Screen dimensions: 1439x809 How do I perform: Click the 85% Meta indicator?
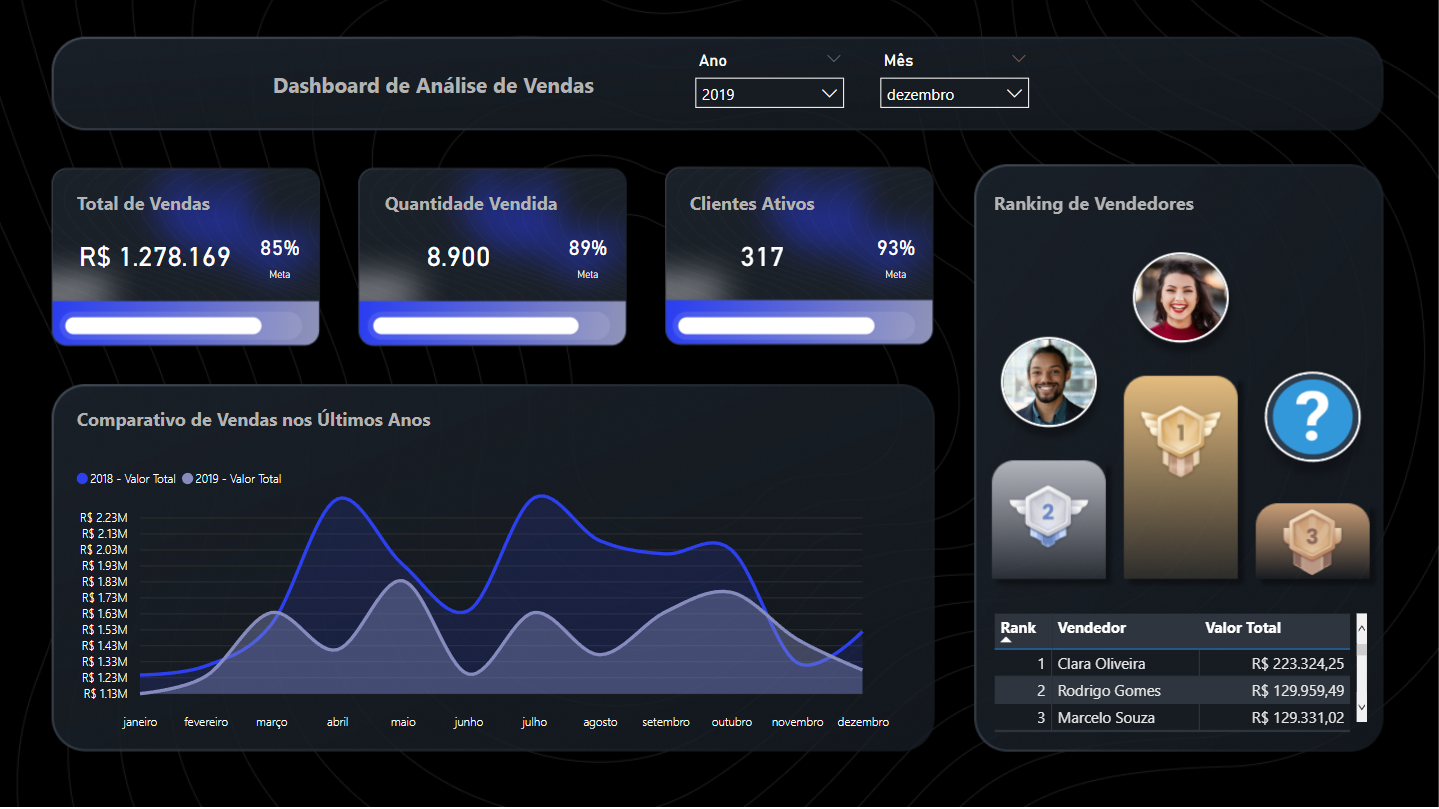[280, 257]
